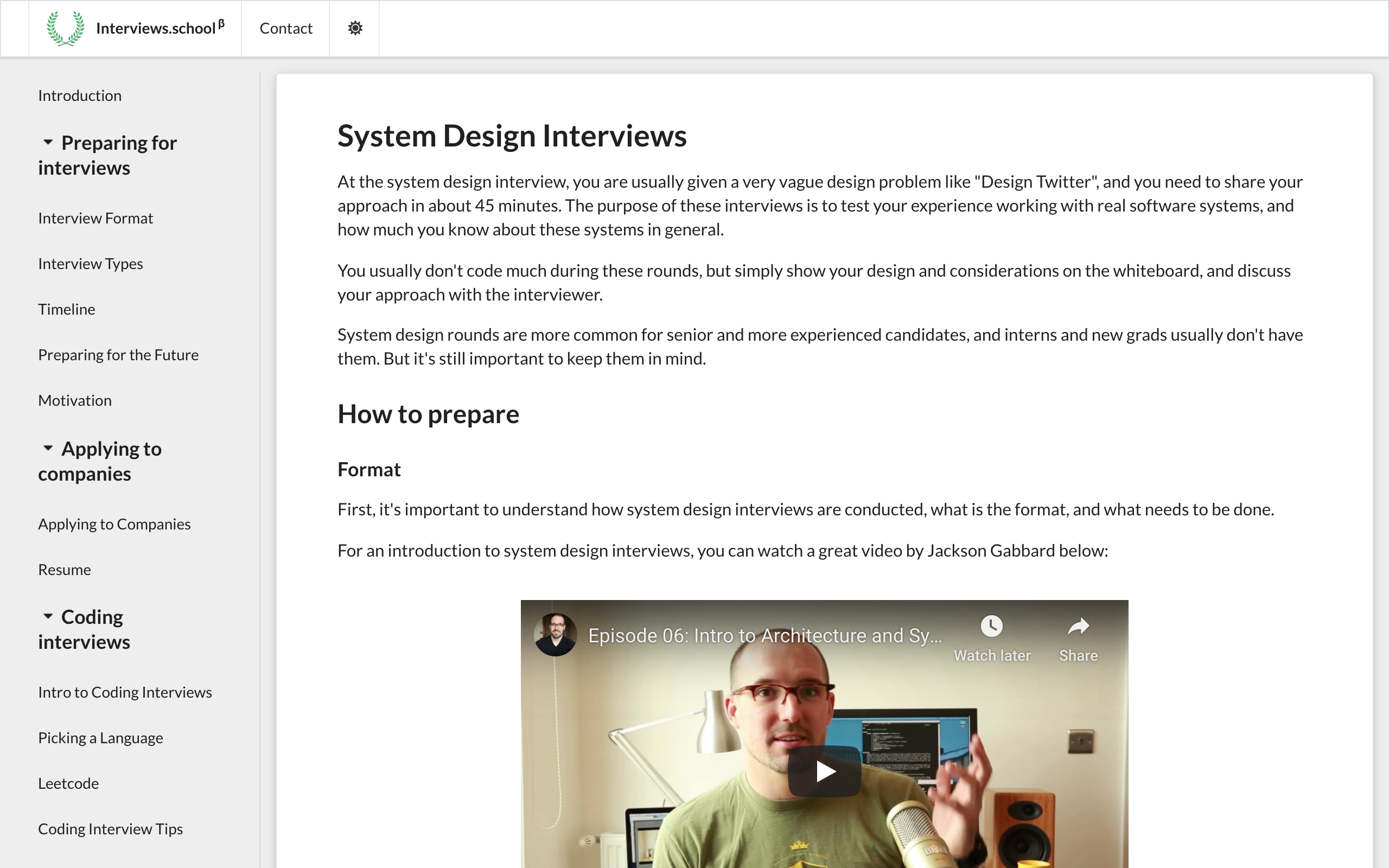Select Interview Format in the sidebar
Viewport: 1389px width, 868px height.
point(95,218)
